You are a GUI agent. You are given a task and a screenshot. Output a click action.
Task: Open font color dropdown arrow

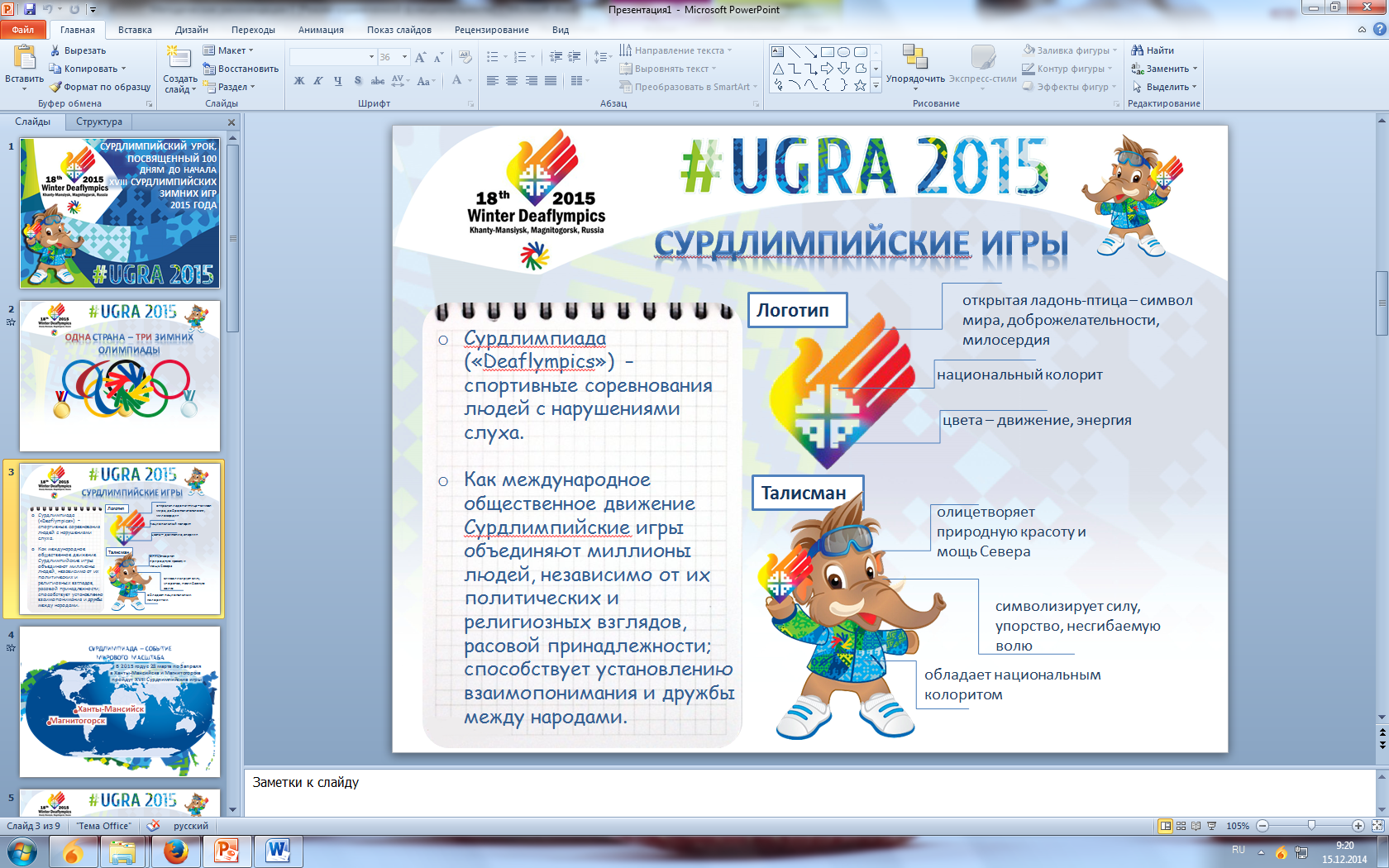[x=470, y=80]
